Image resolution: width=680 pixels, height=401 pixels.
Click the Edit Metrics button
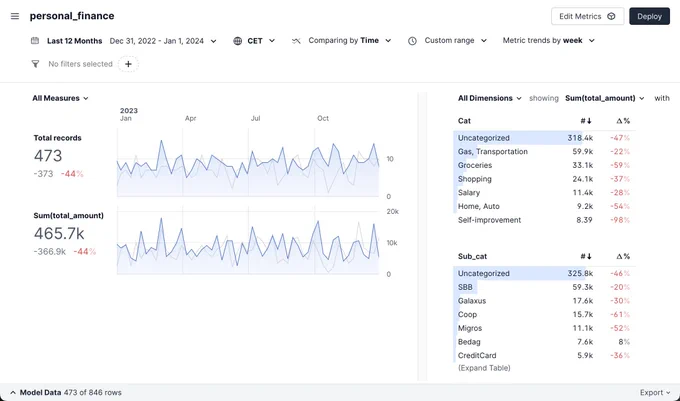coord(588,16)
